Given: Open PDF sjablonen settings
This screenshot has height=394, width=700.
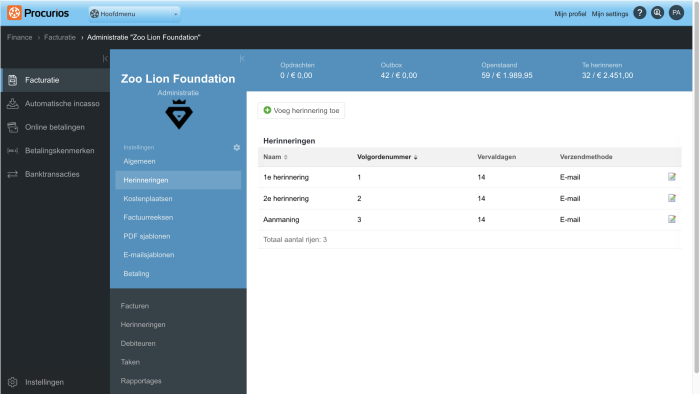Looking at the screenshot, I should click(x=147, y=236).
